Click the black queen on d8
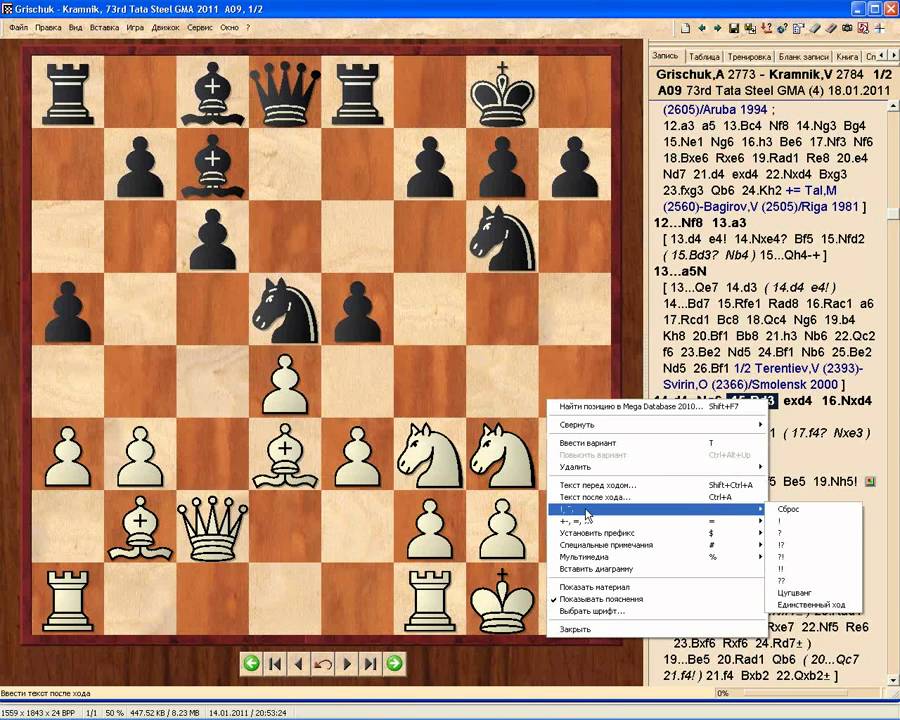 coord(285,92)
